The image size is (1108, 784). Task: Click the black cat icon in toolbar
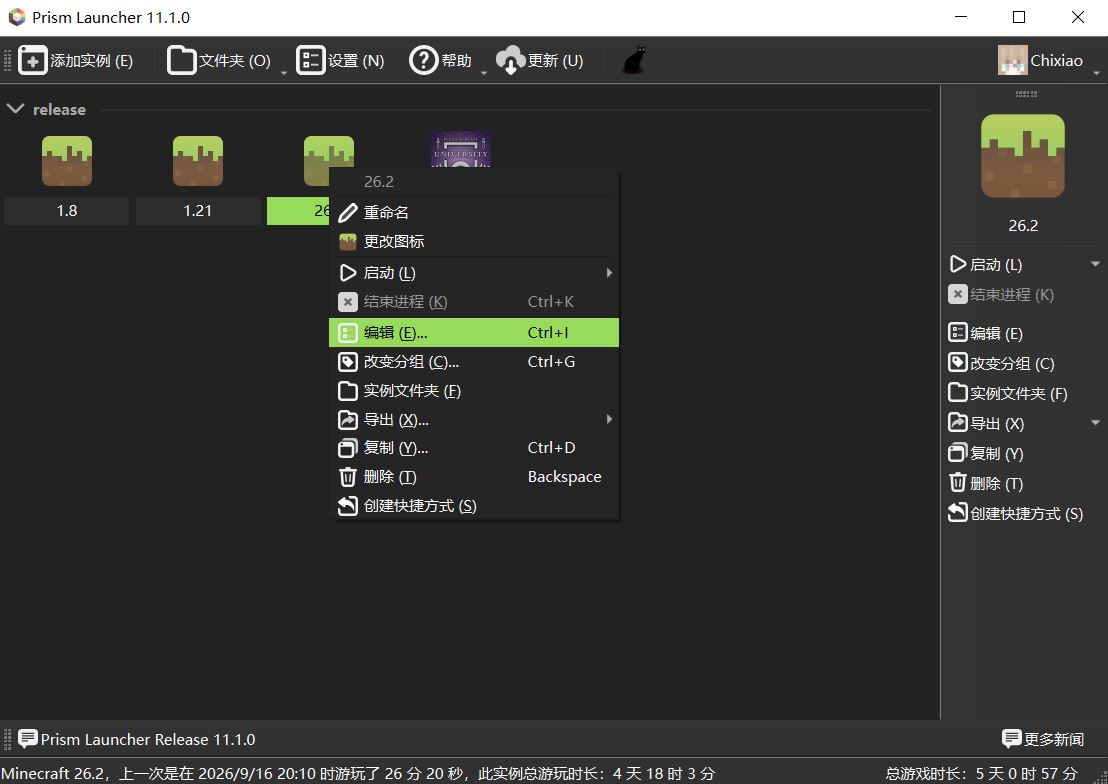(x=634, y=60)
